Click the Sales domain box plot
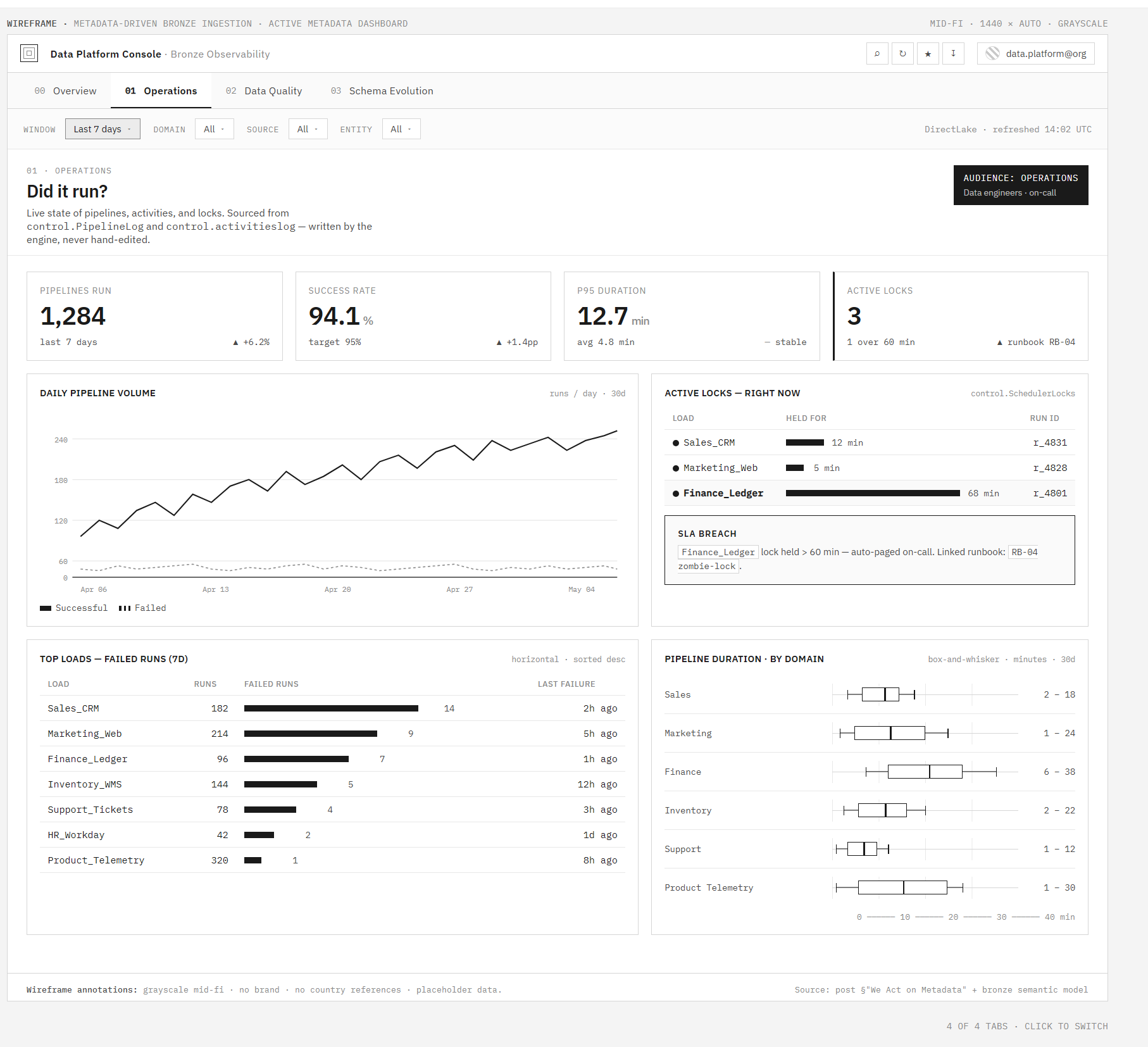The width and height of the screenshot is (1148, 1047). click(881, 694)
